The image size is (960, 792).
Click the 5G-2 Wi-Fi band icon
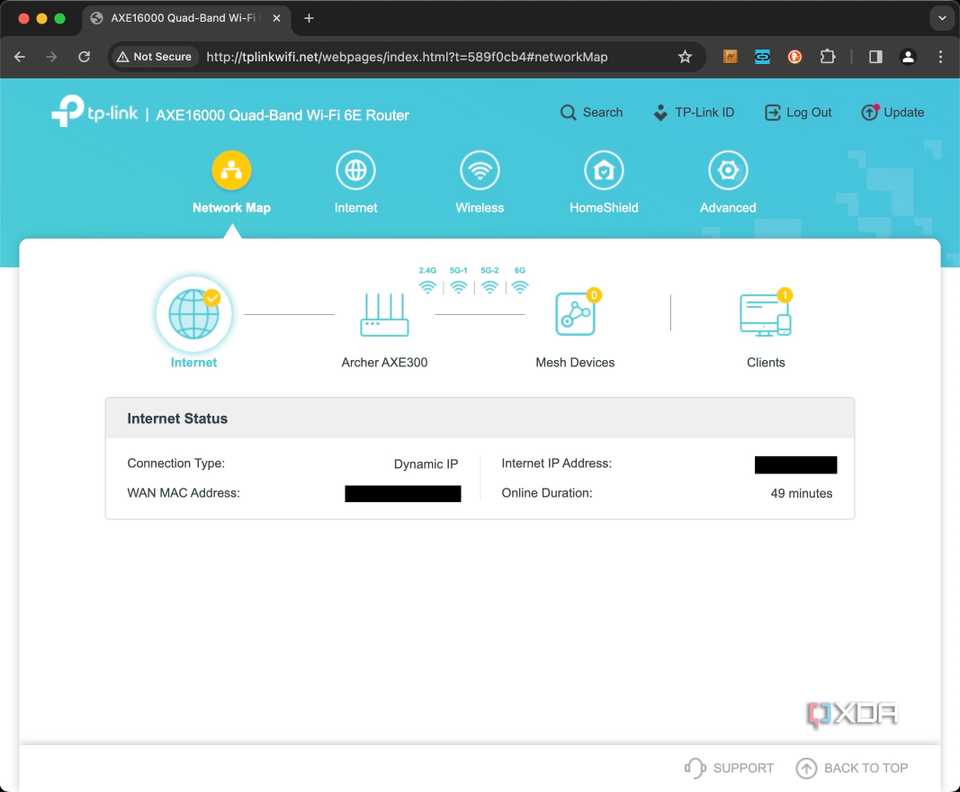(x=490, y=286)
